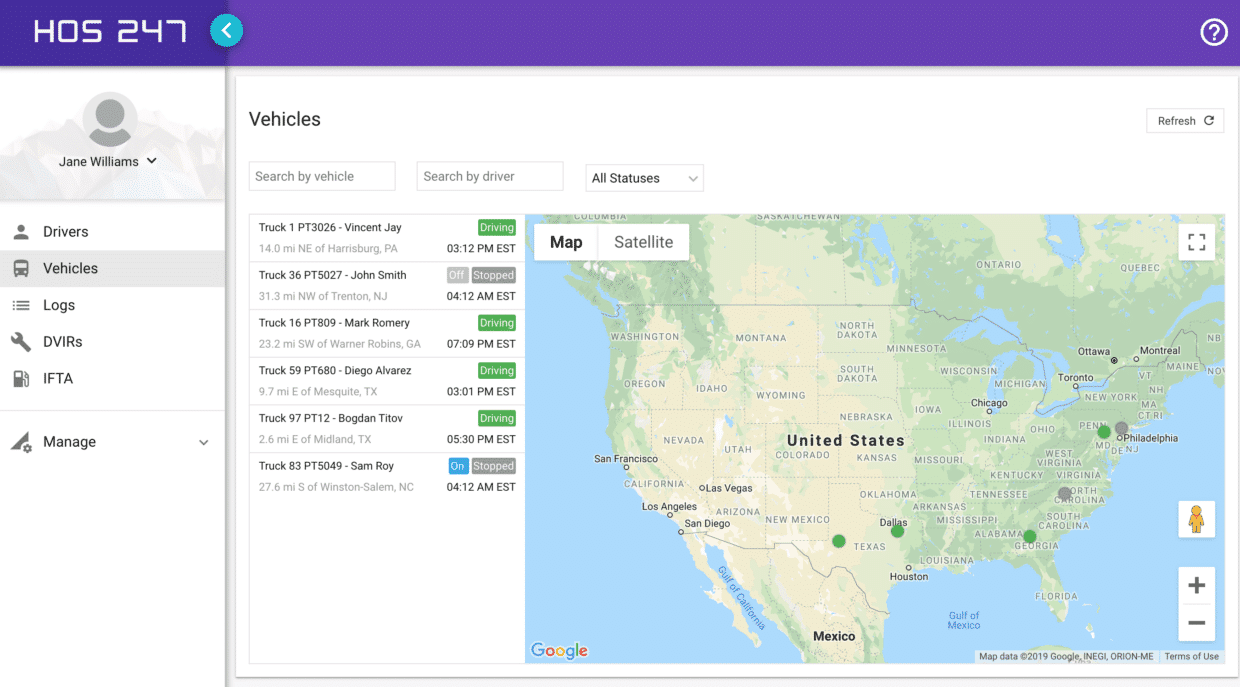This screenshot has height=687, width=1240.
Task: Click the DVIRs wrench icon
Action: tap(22, 341)
